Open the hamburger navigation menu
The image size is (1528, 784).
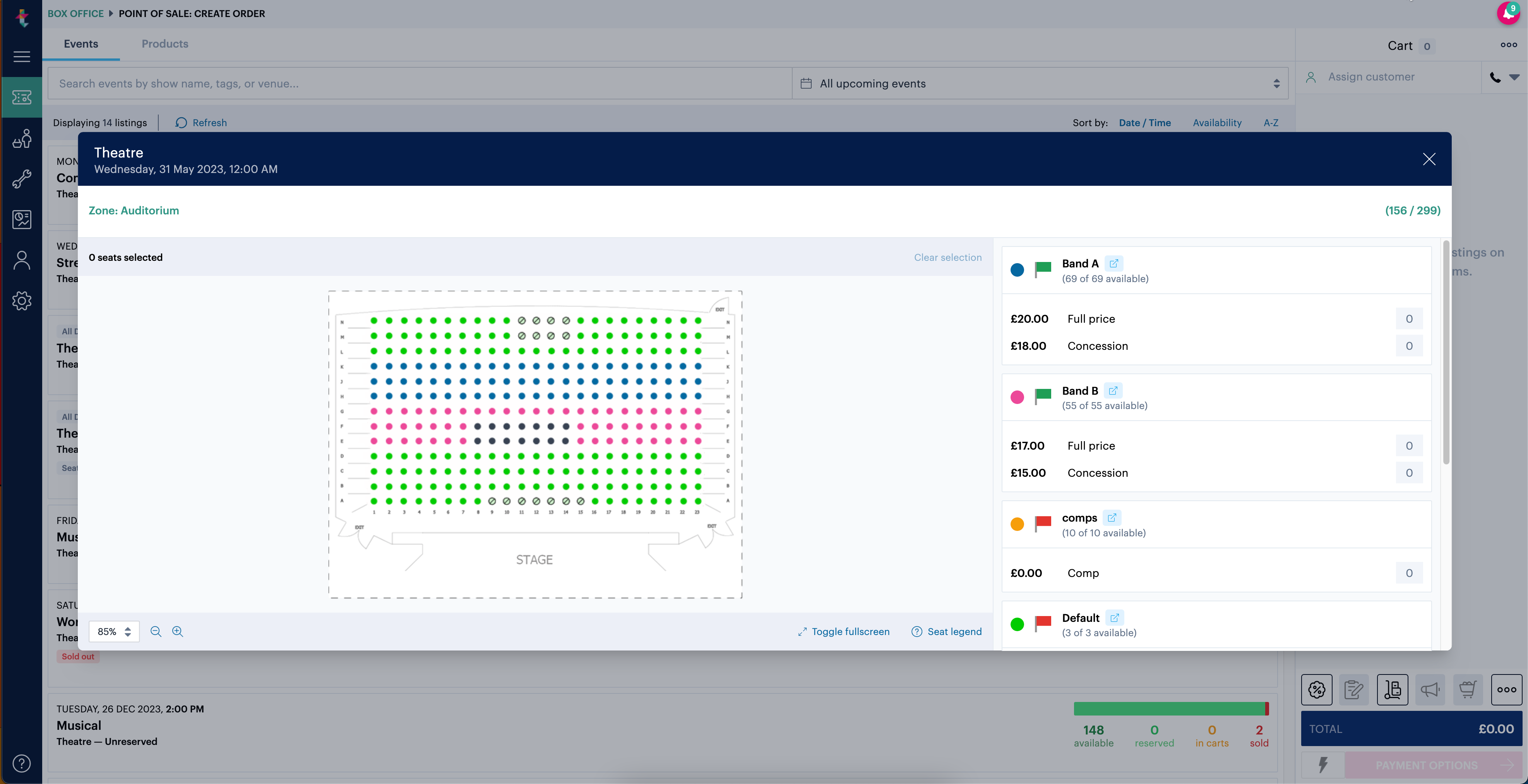(21, 56)
